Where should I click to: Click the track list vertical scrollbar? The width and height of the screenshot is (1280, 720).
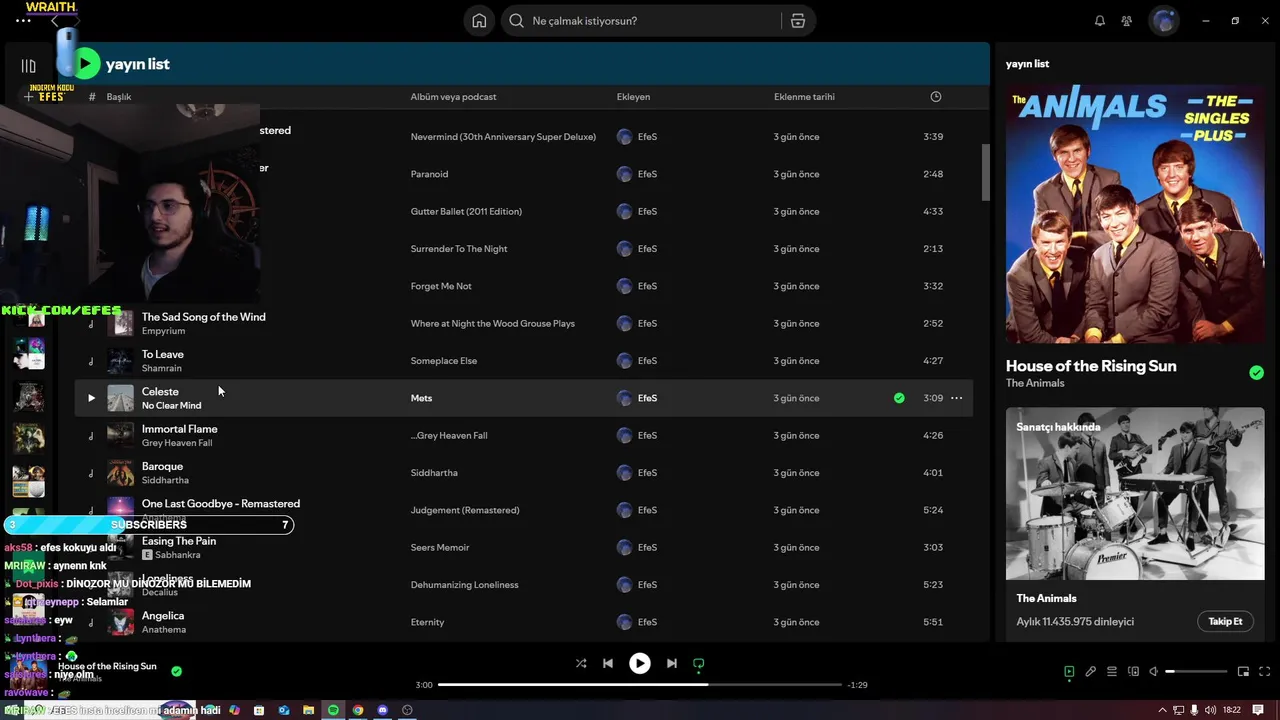985,172
